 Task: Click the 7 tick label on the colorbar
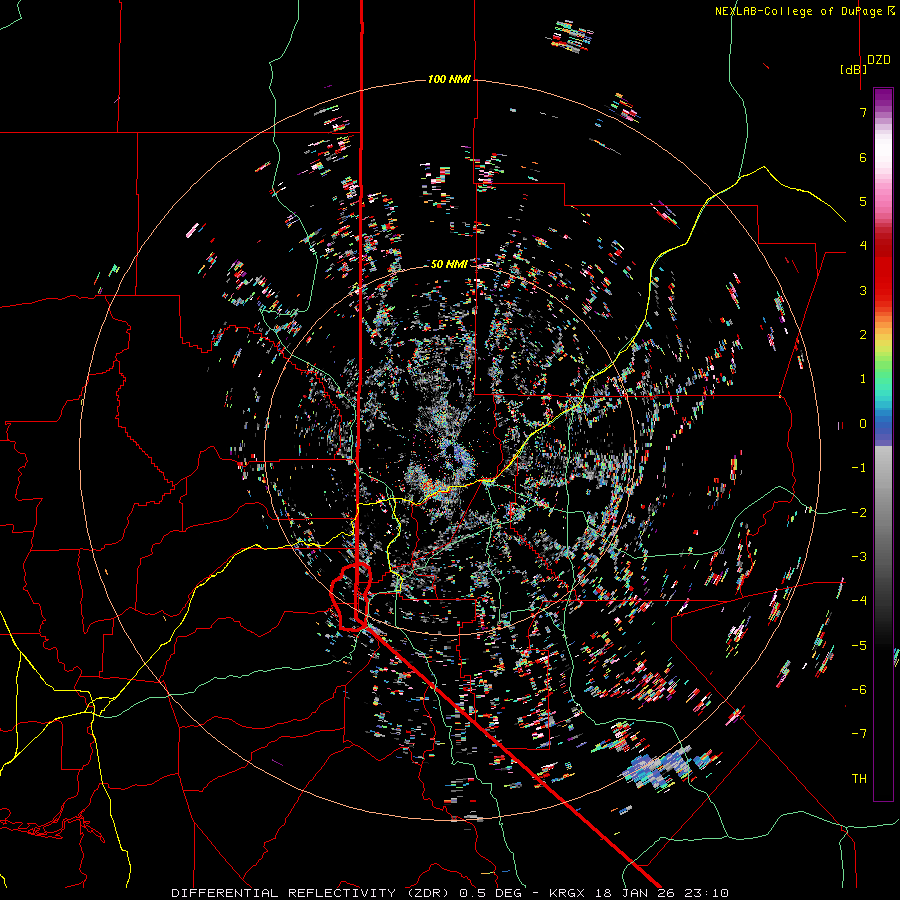tap(863, 112)
